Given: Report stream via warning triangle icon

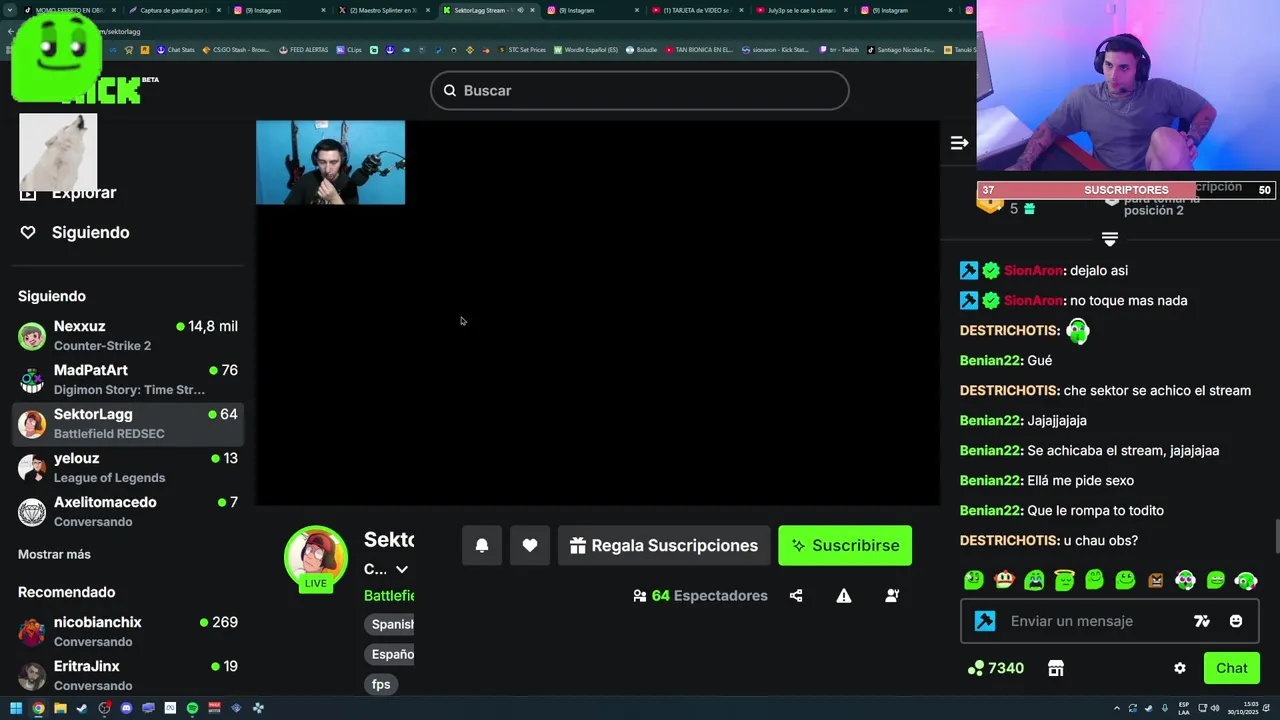Looking at the screenshot, I should [844, 595].
